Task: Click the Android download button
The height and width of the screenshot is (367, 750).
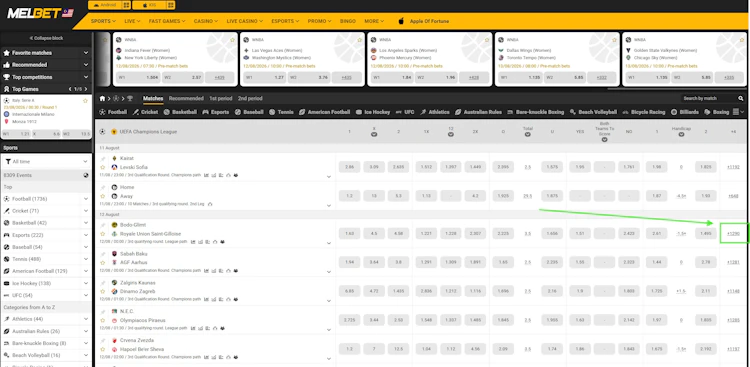Action: [x=104, y=5]
